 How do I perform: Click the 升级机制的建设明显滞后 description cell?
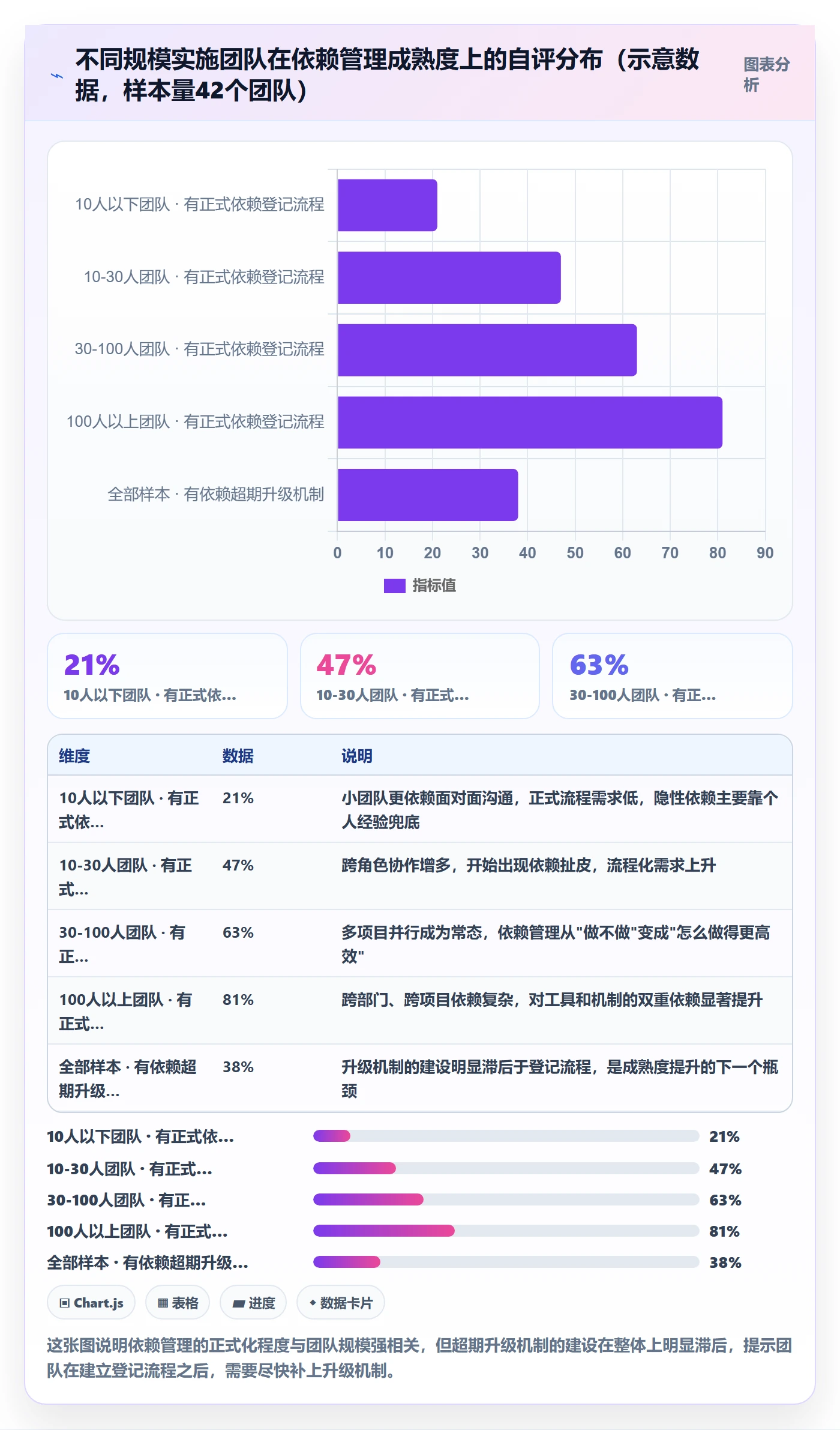[x=560, y=1079]
